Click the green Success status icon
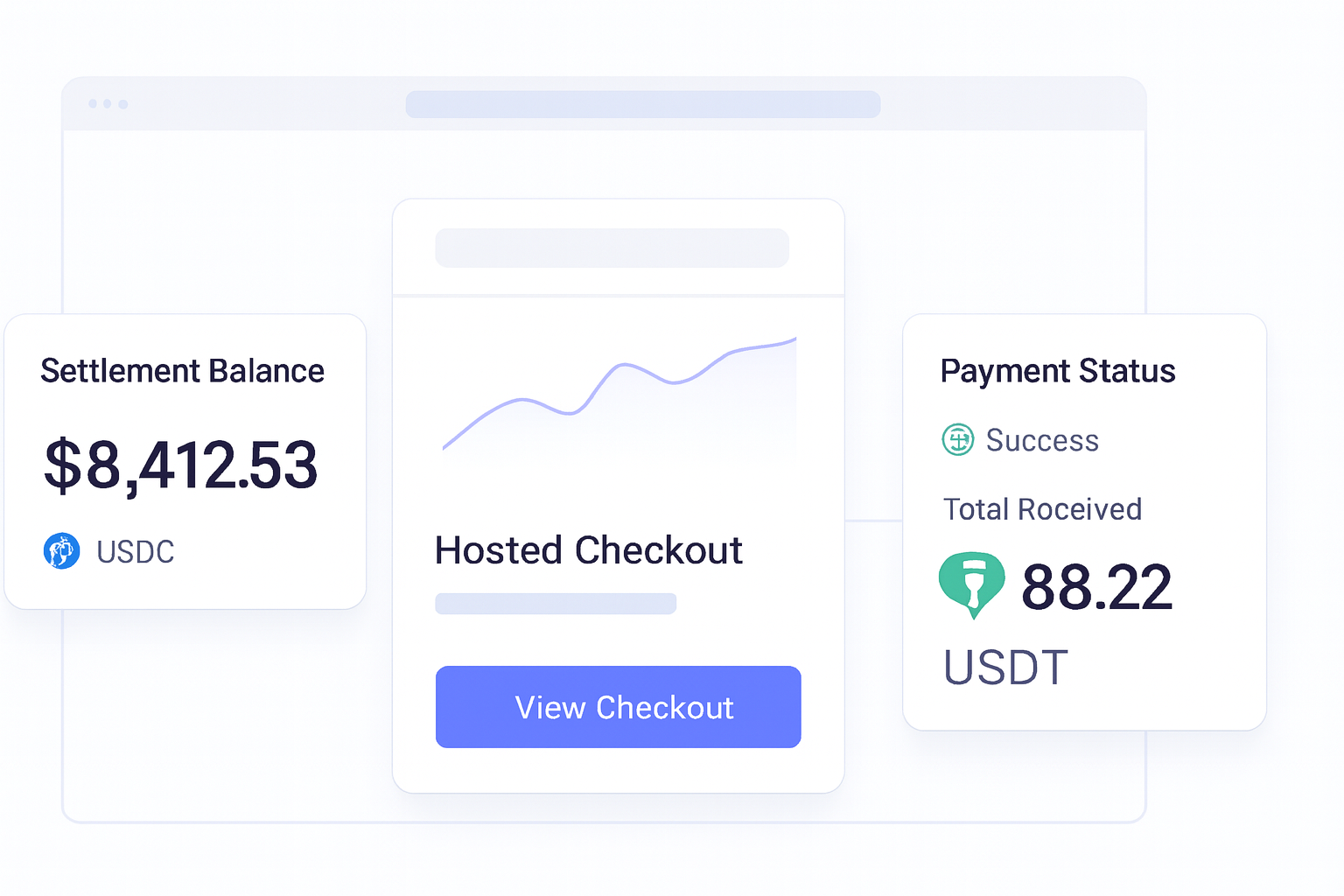Image resolution: width=1344 pixels, height=896 pixels. 958,439
